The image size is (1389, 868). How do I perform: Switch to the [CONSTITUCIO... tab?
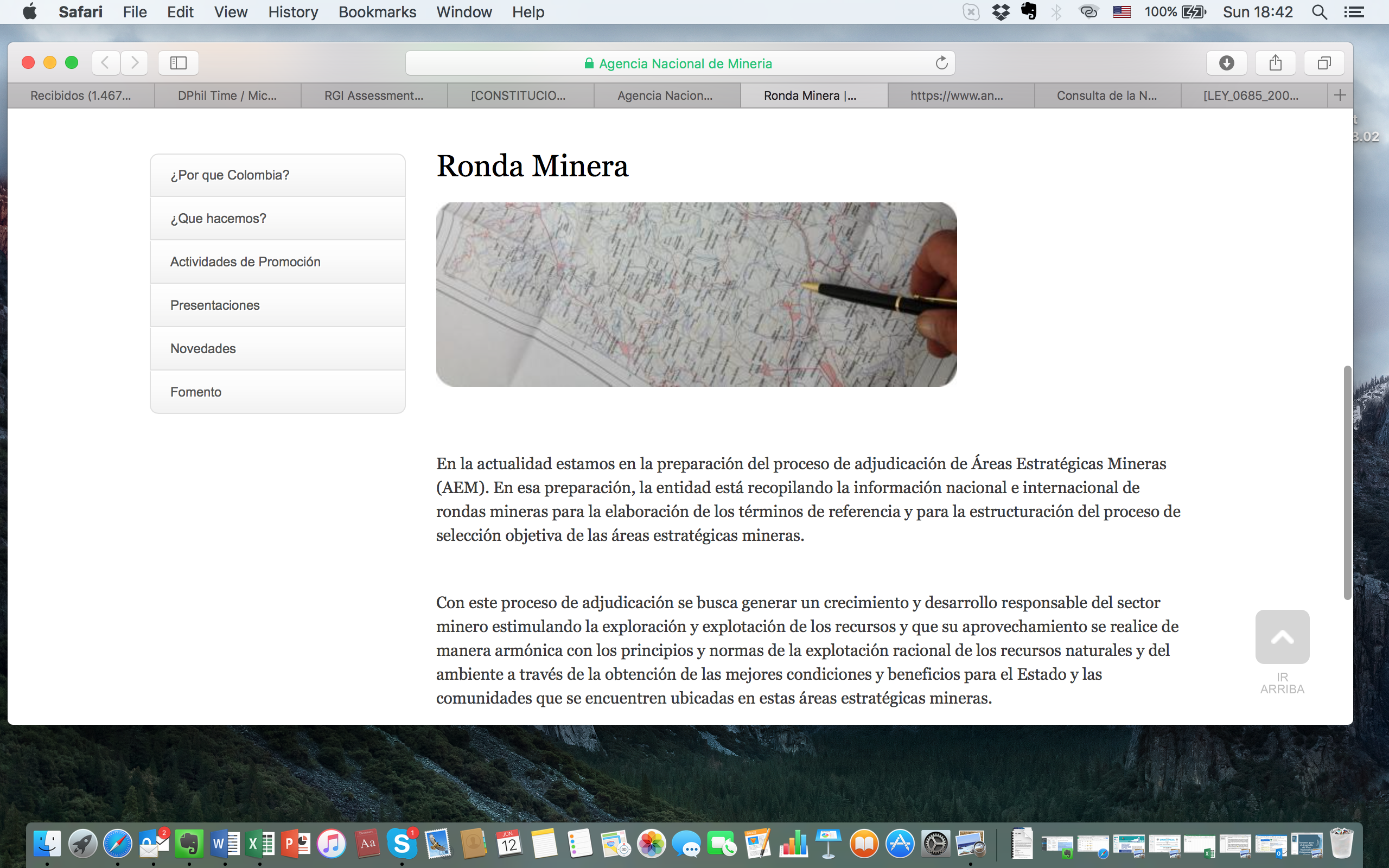520,95
